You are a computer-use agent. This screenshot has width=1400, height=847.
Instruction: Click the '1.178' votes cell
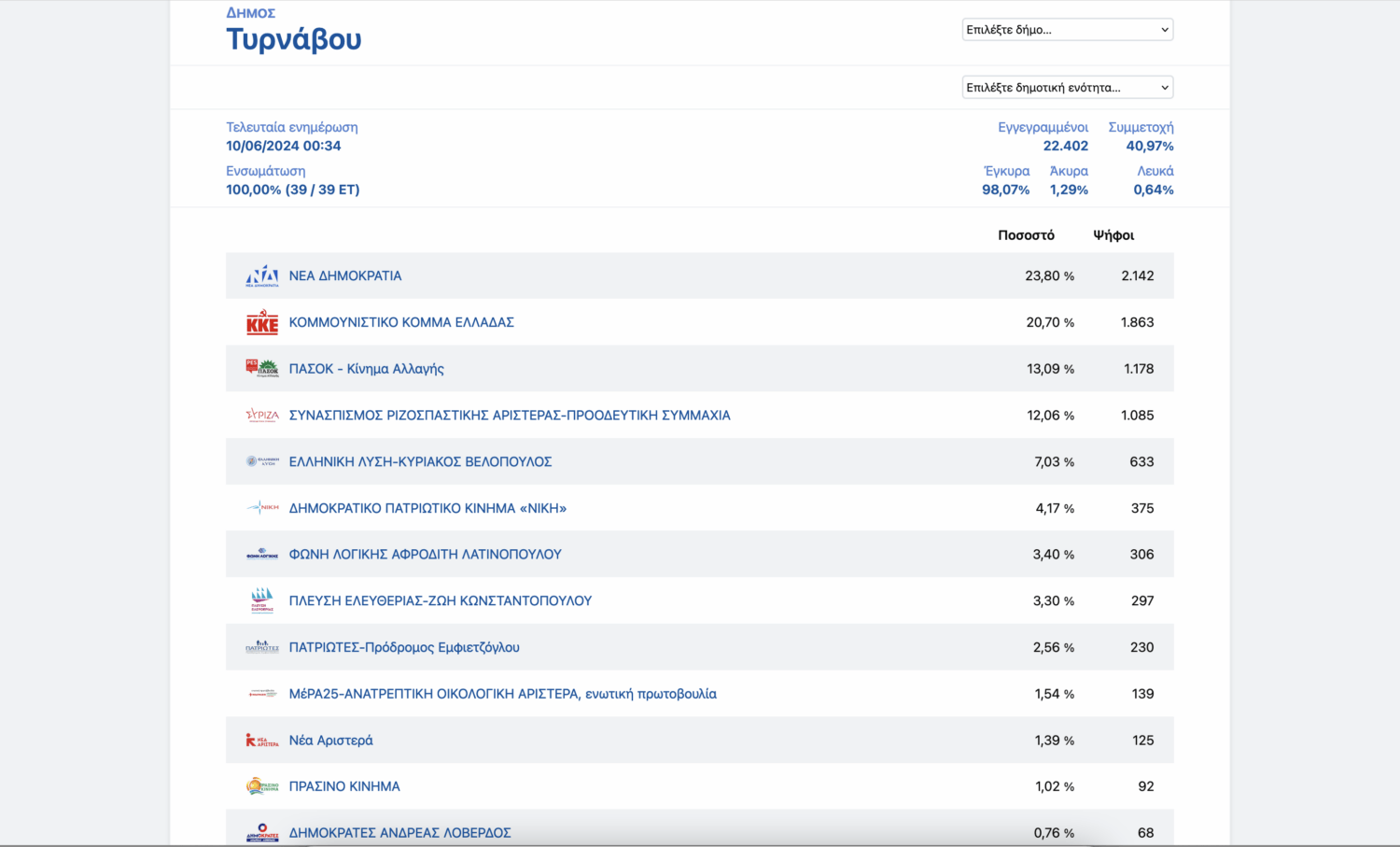click(1139, 369)
